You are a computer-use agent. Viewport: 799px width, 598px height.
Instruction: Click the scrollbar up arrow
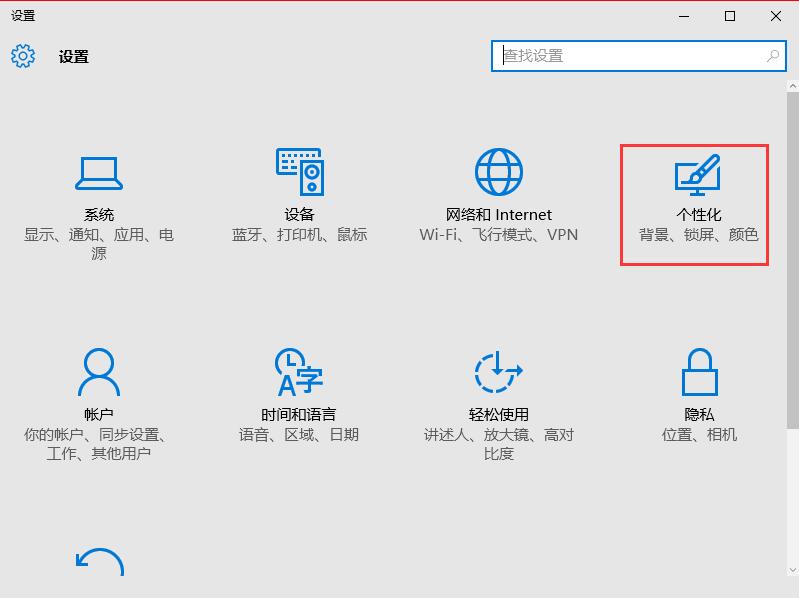pos(792,87)
